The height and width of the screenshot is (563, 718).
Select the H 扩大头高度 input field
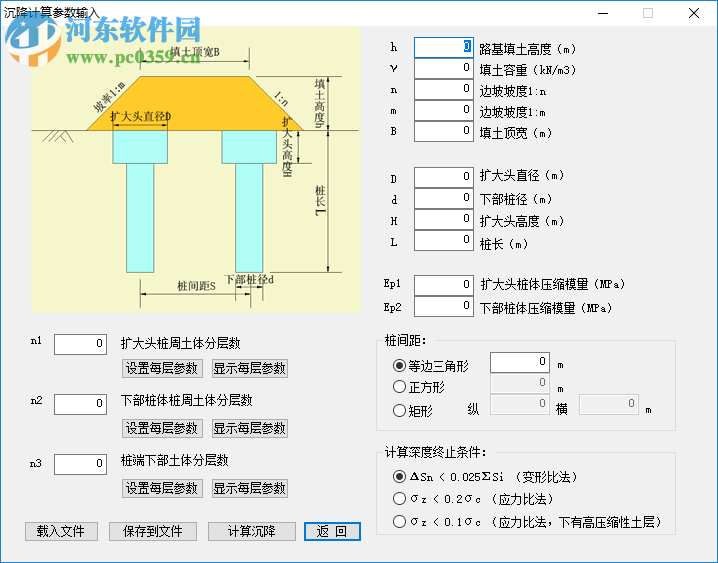pyautogui.click(x=444, y=219)
